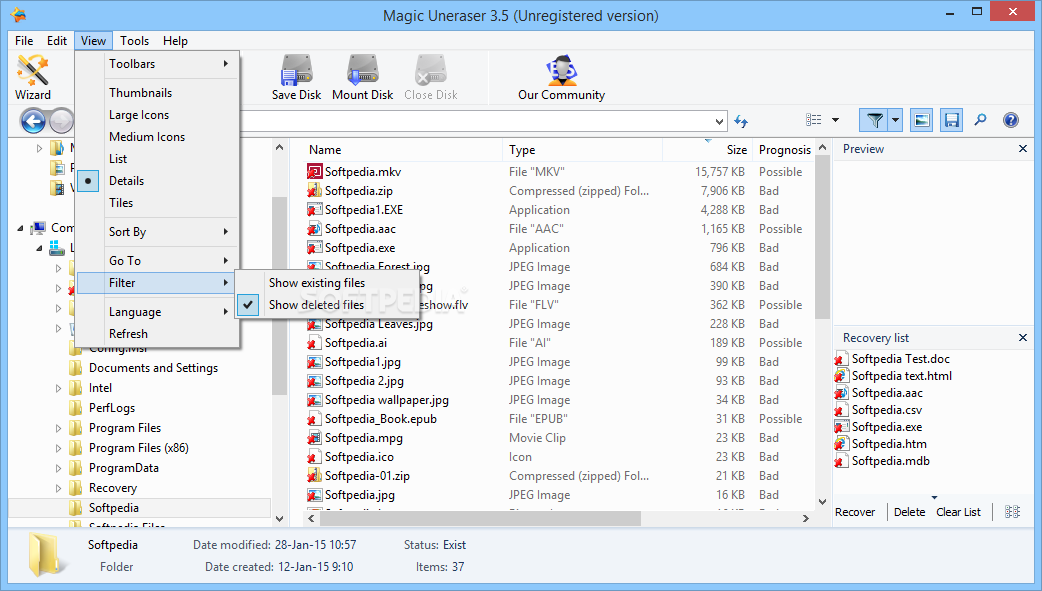1042x591 pixels.
Task: Click the recovery list options icon
Action: click(1012, 511)
